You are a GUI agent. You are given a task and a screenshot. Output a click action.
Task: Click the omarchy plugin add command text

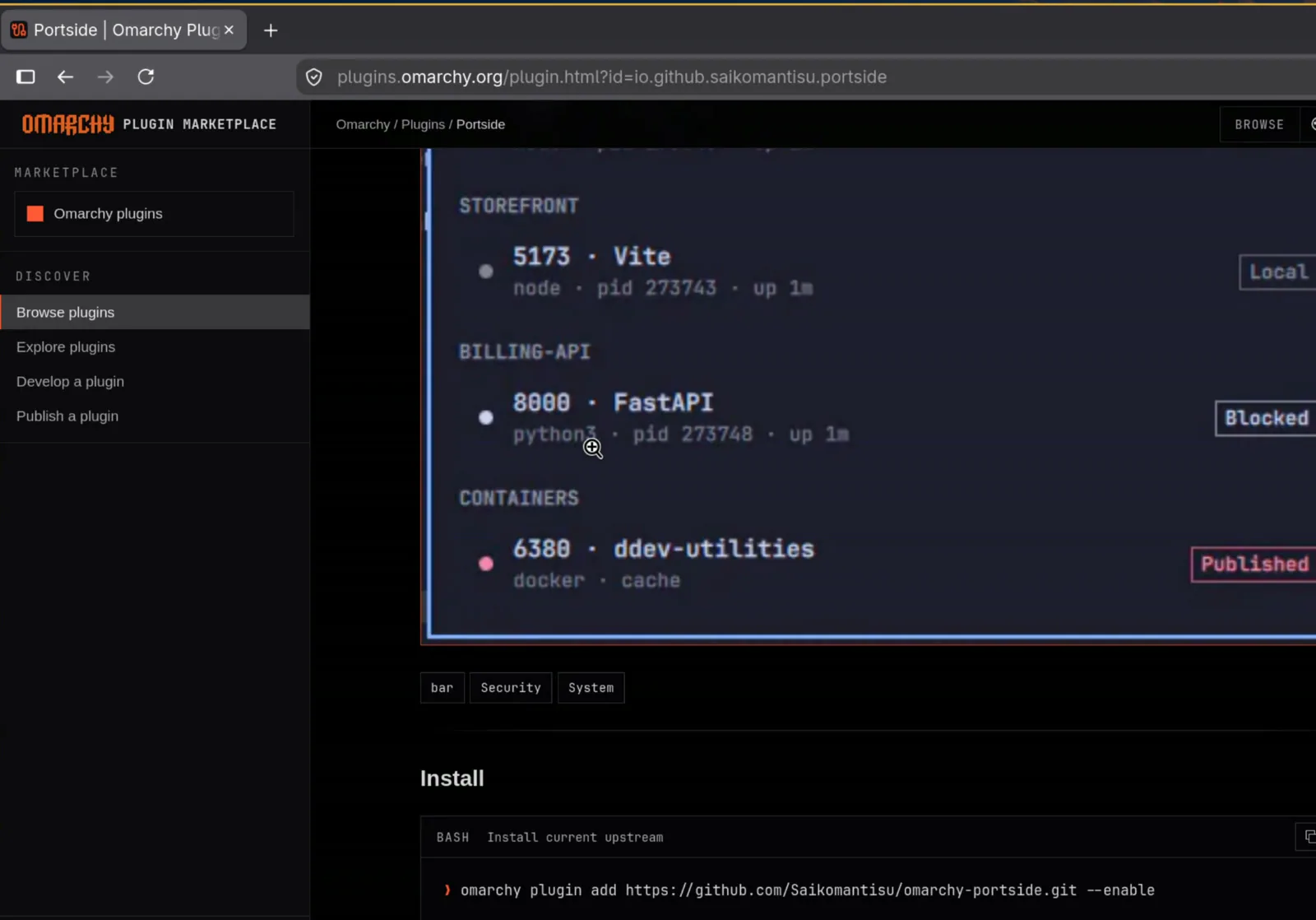807,890
